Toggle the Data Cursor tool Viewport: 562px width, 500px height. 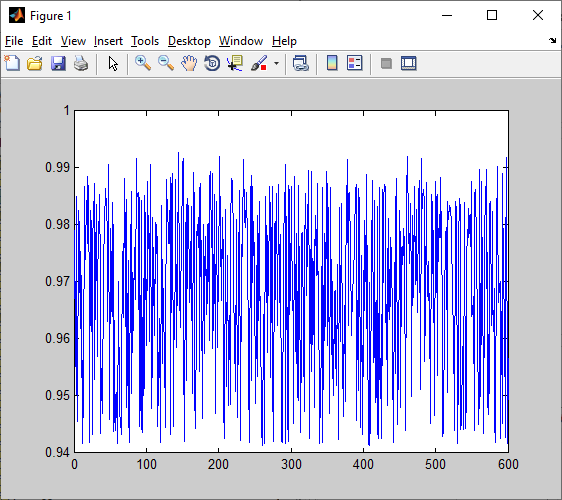[235, 63]
